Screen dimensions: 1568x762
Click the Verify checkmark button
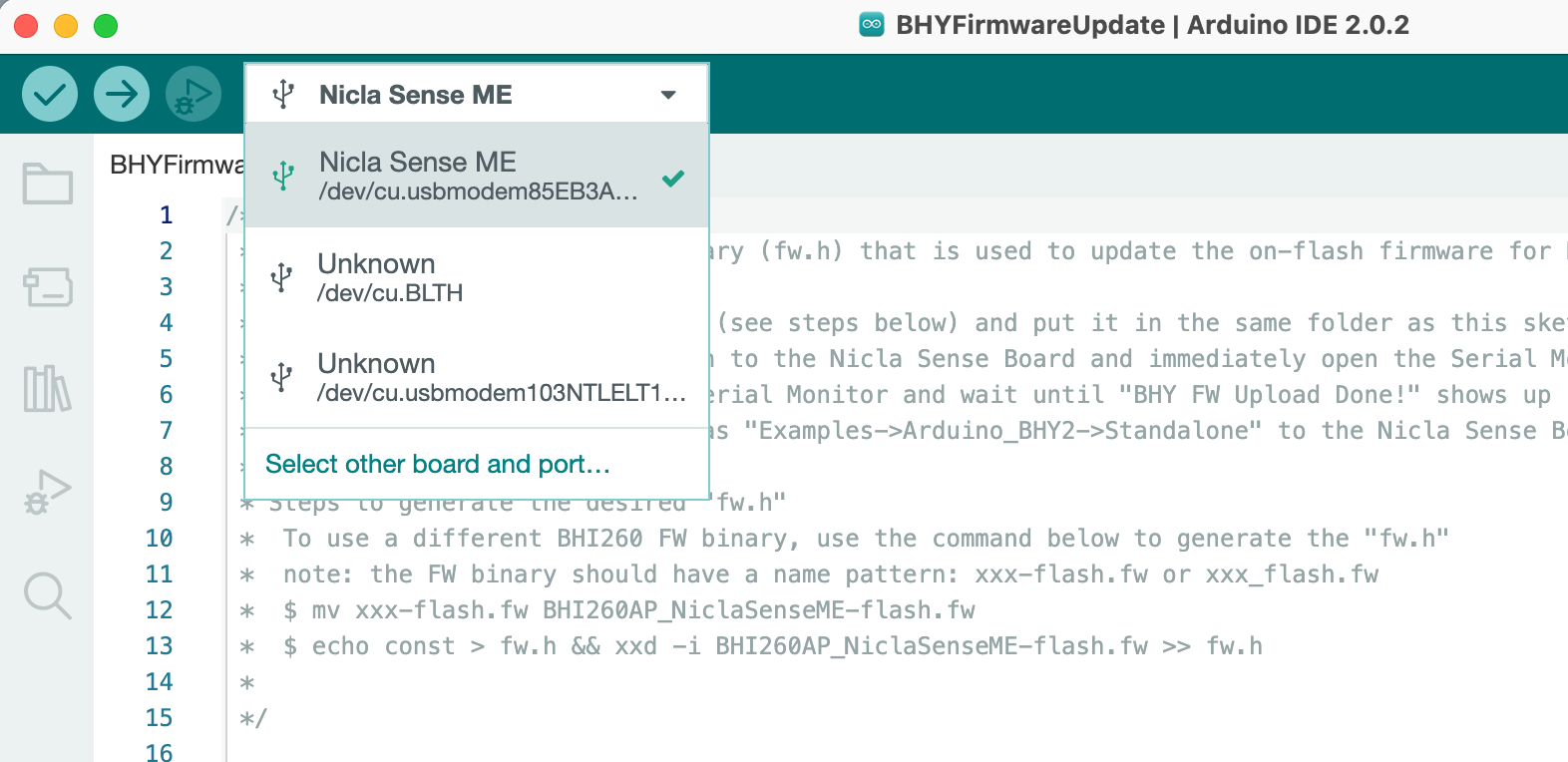[x=50, y=95]
